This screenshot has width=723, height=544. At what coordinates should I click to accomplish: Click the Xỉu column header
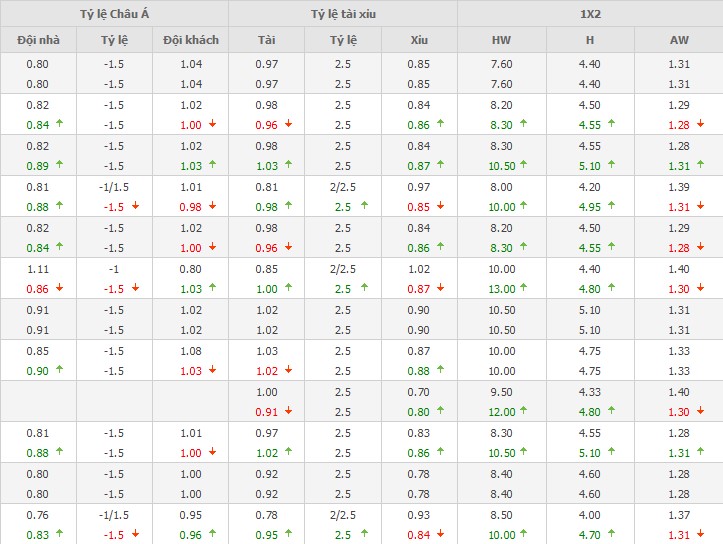[419, 41]
